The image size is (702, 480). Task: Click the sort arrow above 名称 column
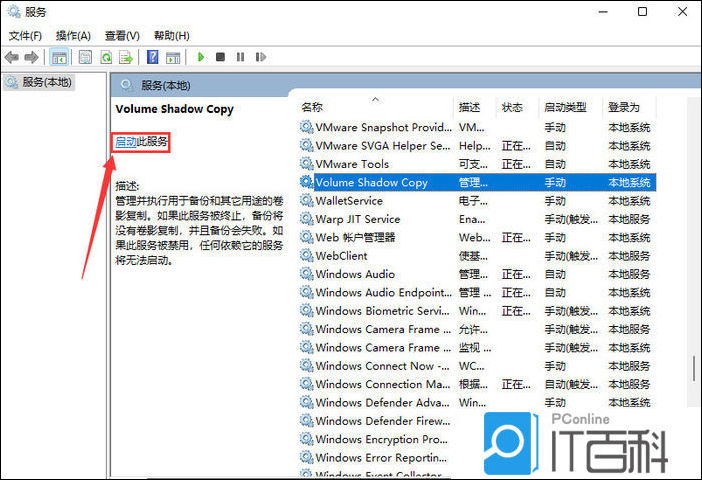tap(375, 99)
